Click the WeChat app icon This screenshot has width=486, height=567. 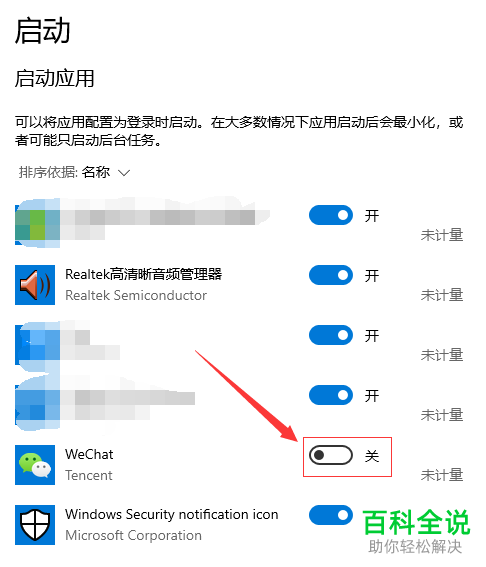pyautogui.click(x=35, y=465)
